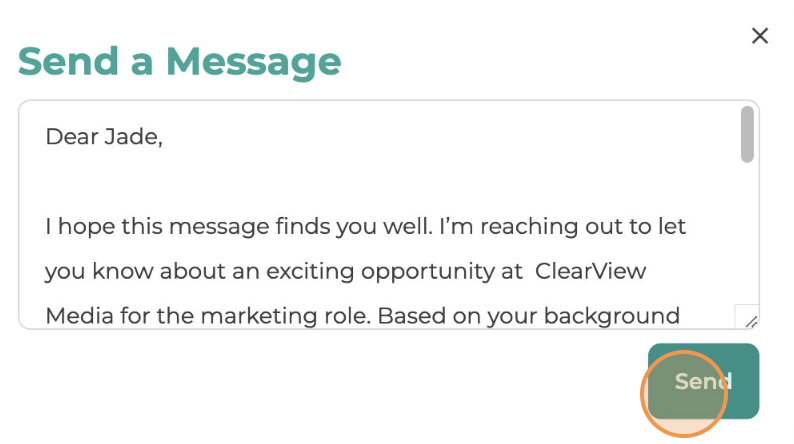Click the name "Jade" in the greeting
Screen dimensions: 794x444
tap(133, 137)
